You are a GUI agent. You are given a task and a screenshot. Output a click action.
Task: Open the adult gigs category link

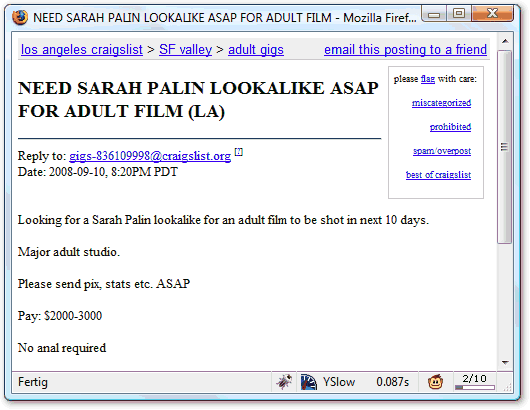click(256, 50)
